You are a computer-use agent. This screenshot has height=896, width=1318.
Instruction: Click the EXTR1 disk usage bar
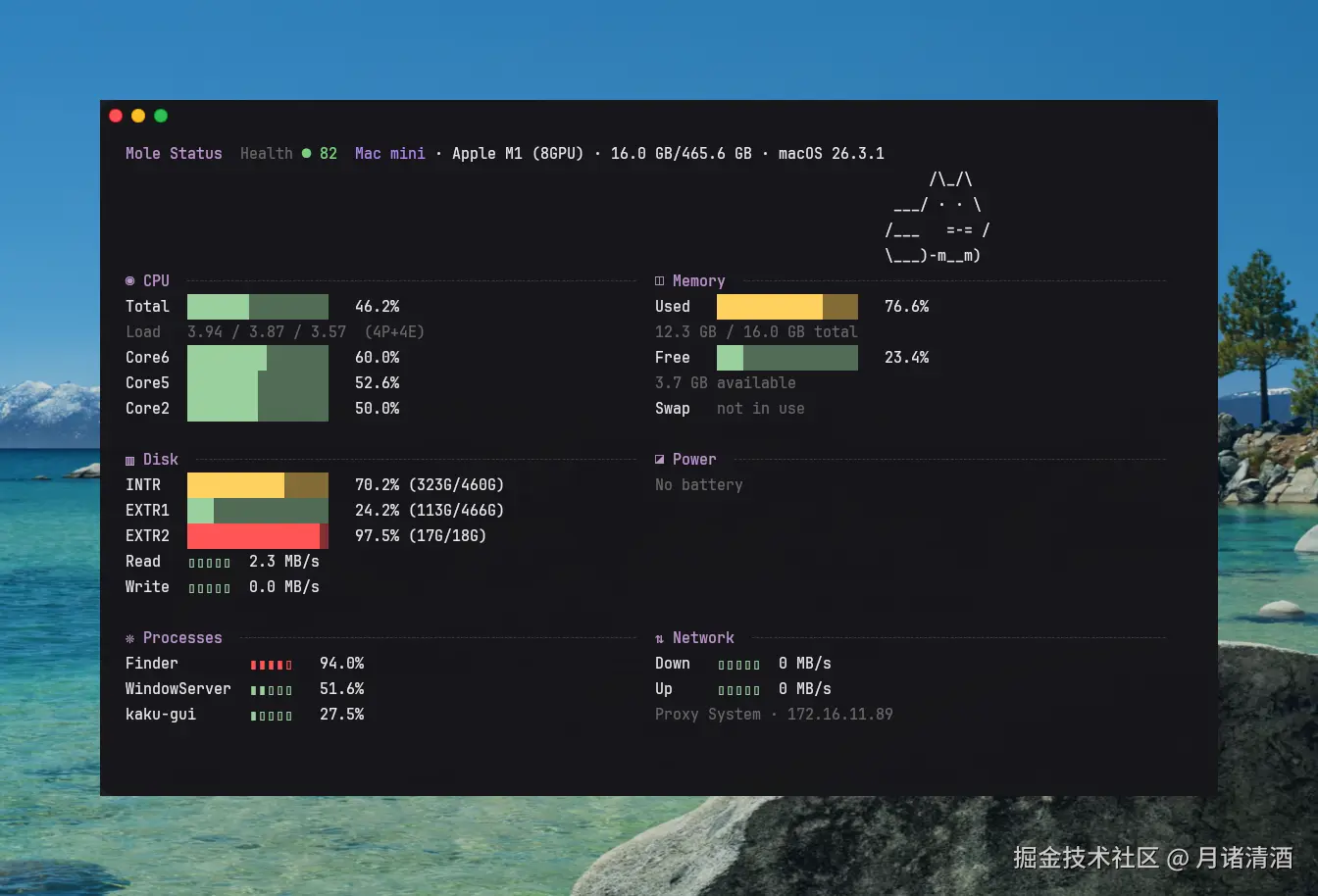(x=258, y=511)
